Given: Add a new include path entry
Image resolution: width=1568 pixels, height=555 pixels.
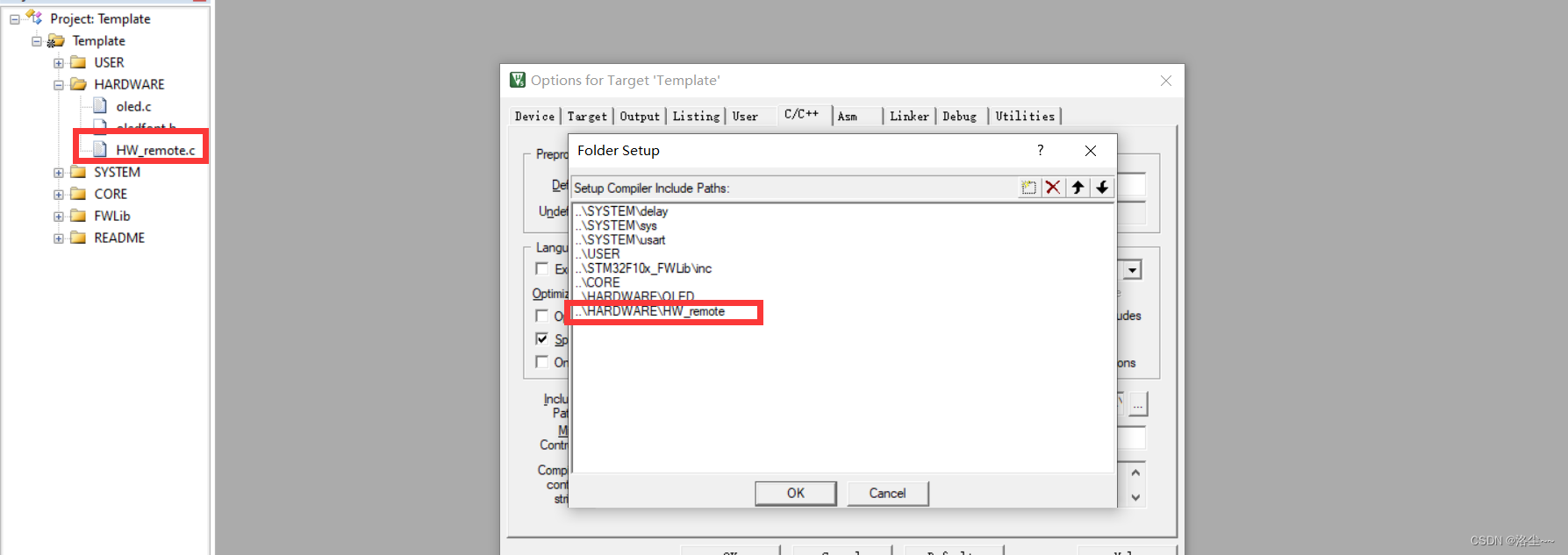Looking at the screenshot, I should coord(1028,188).
